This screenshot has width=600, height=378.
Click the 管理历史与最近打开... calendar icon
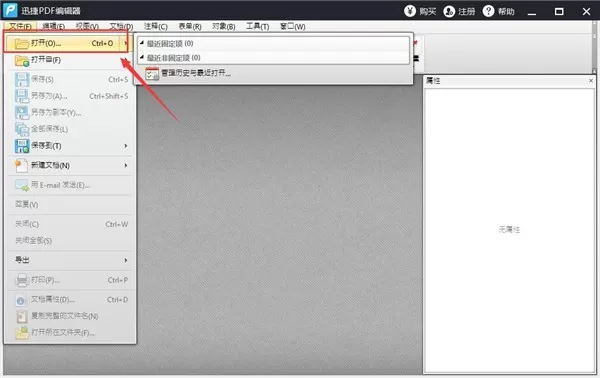click(x=152, y=73)
